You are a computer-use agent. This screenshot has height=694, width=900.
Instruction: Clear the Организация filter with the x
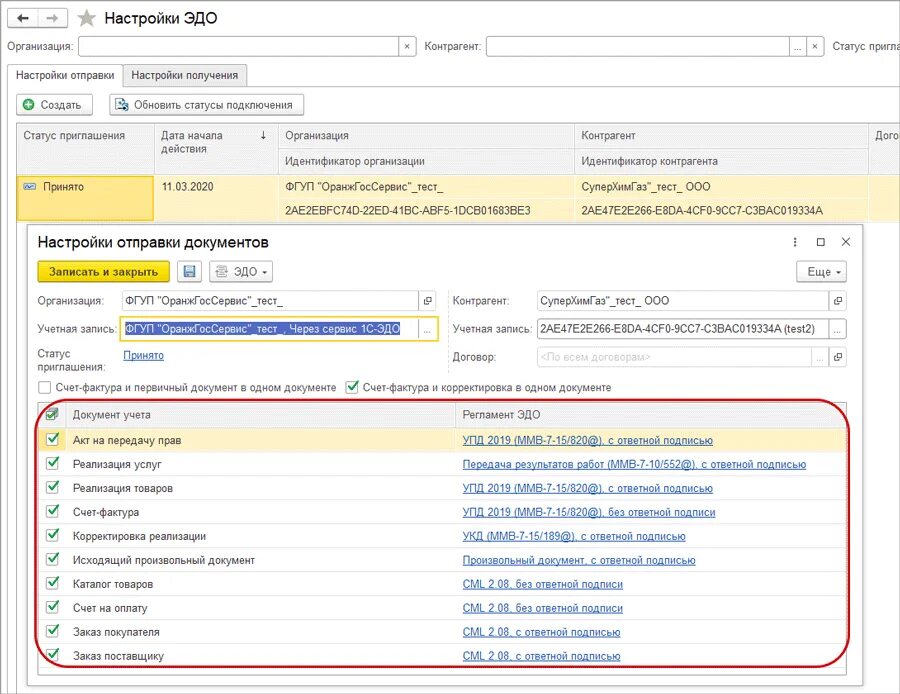[x=407, y=47]
